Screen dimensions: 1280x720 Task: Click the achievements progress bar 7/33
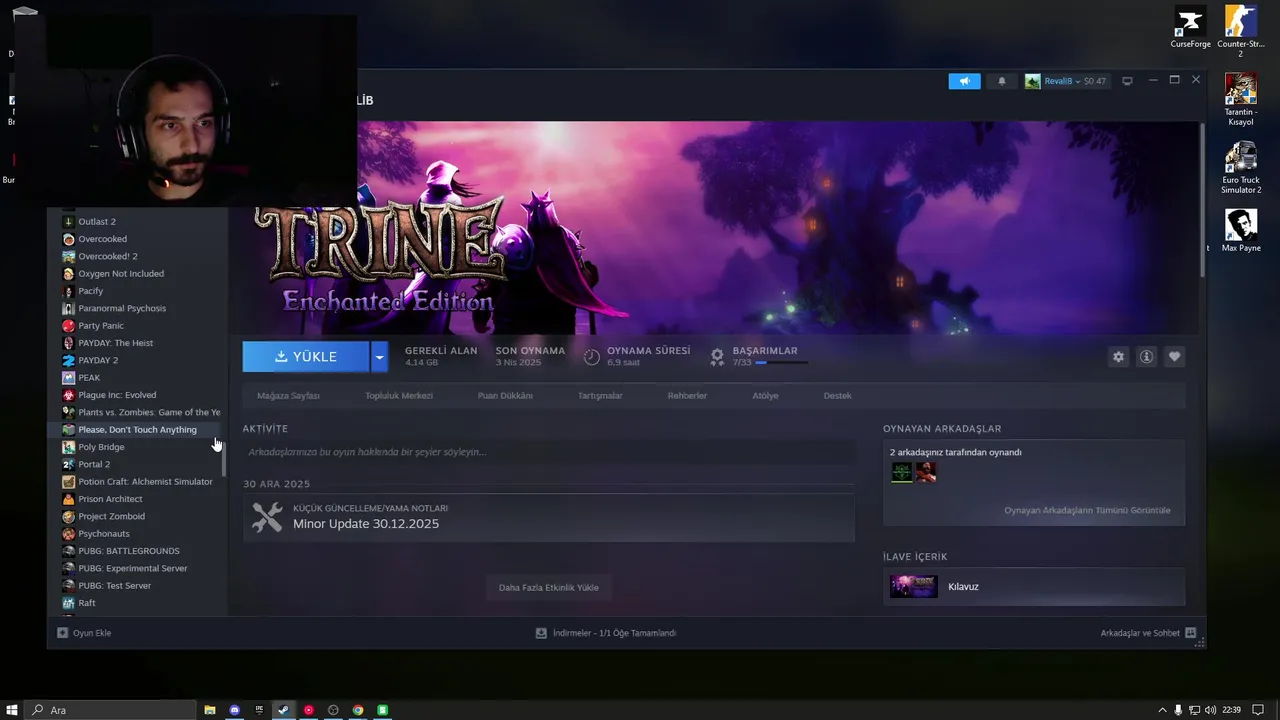coord(782,362)
